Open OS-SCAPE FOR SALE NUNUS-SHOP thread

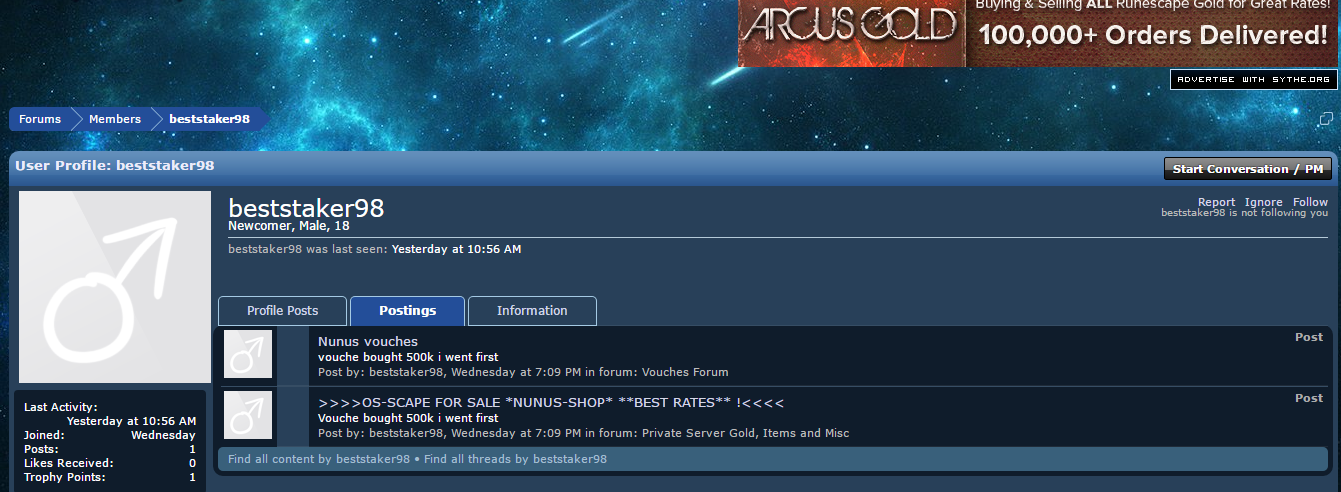551,403
